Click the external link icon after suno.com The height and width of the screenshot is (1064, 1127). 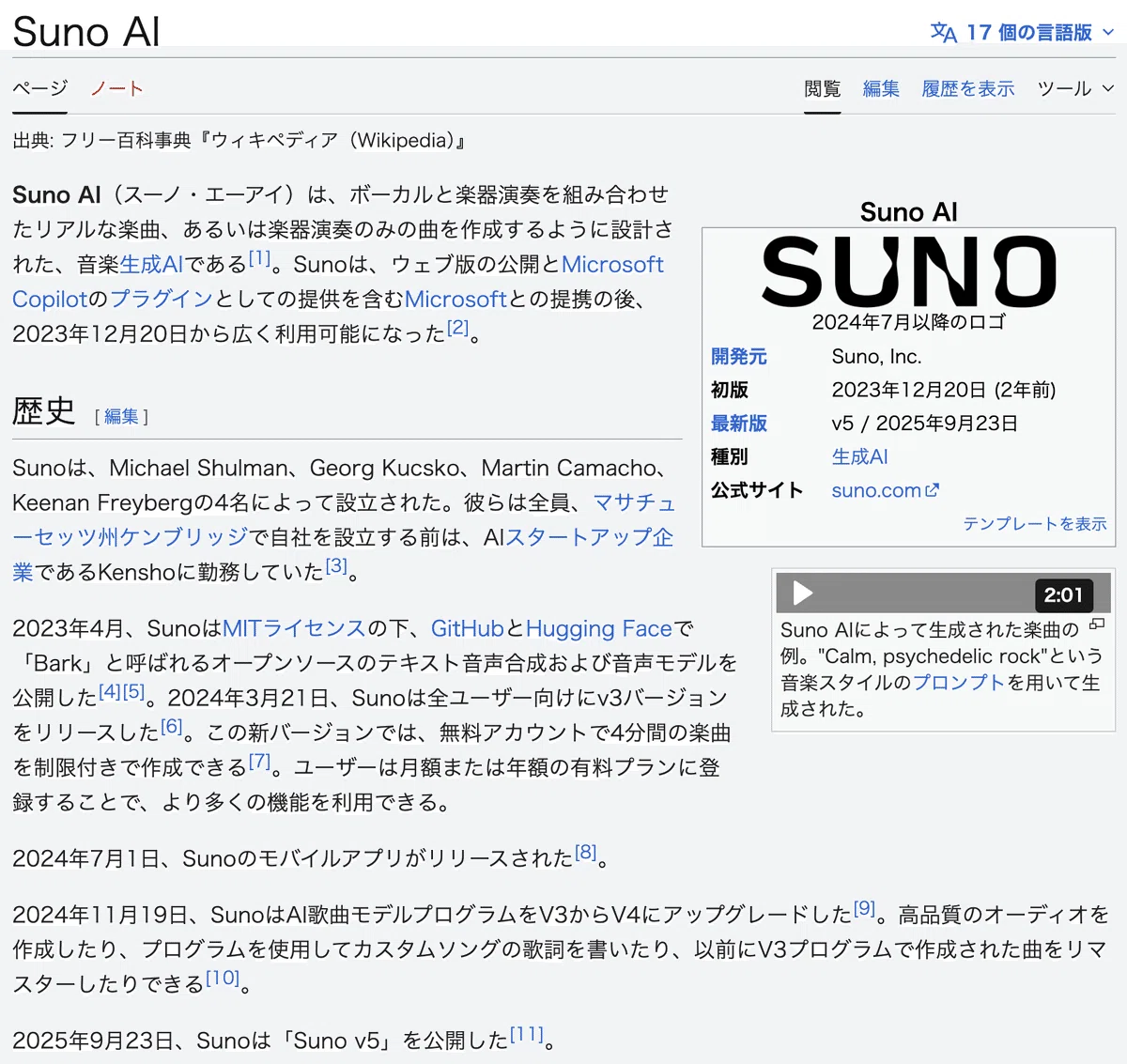click(x=932, y=490)
